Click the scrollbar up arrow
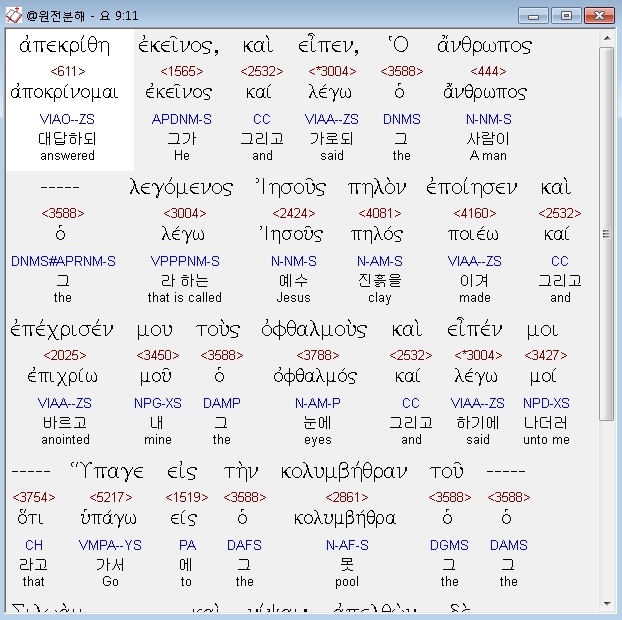 pyautogui.click(x=607, y=38)
